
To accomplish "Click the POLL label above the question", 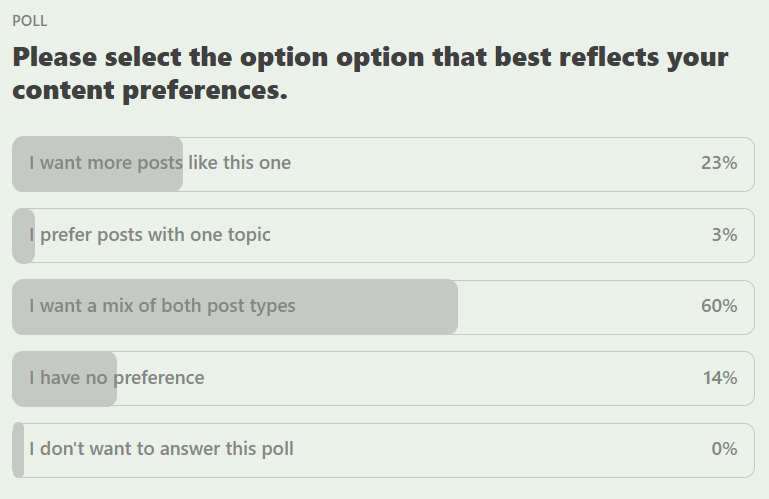I will tap(30, 21).
